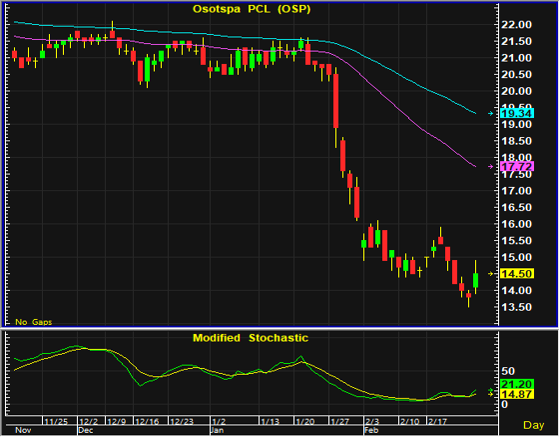
Task: Click the Nov month label
Action: click(23, 430)
